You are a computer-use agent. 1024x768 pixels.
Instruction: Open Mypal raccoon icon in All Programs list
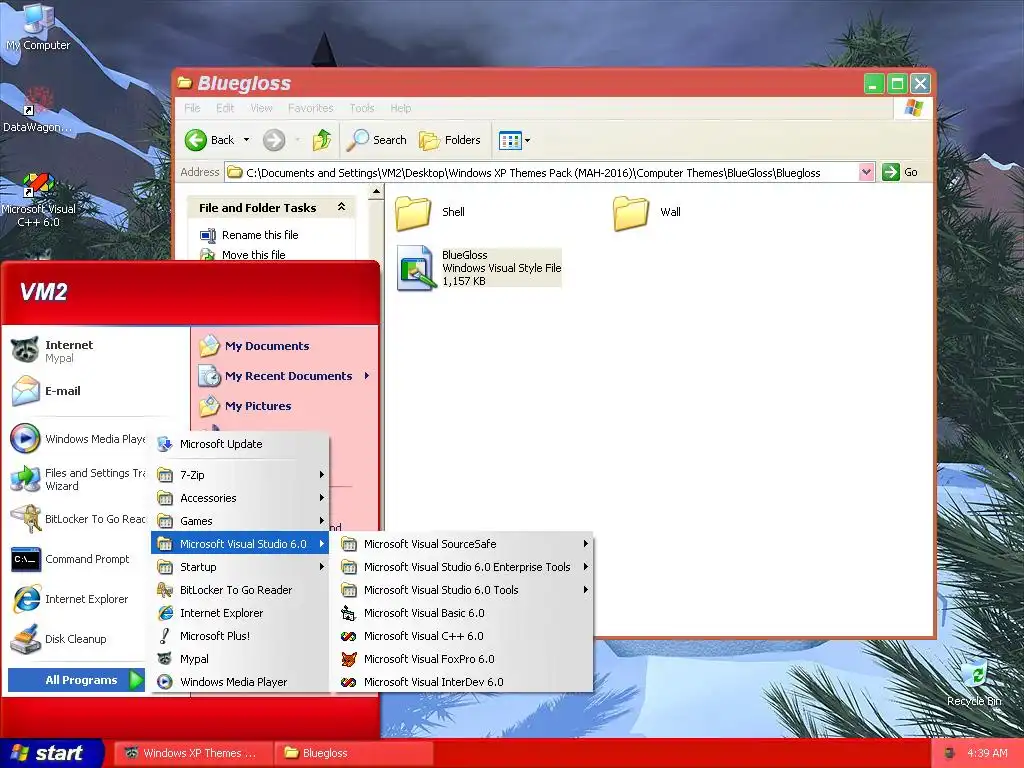pyautogui.click(x=165, y=659)
